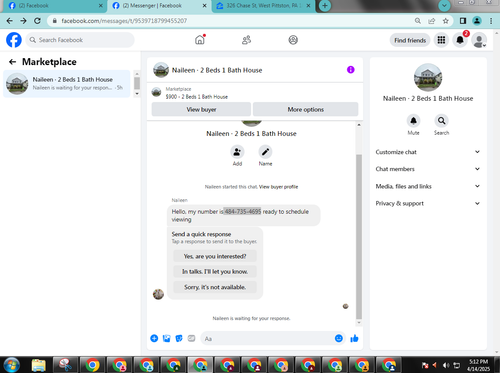
Task: Click the Add people icon in chat
Action: coord(237,152)
